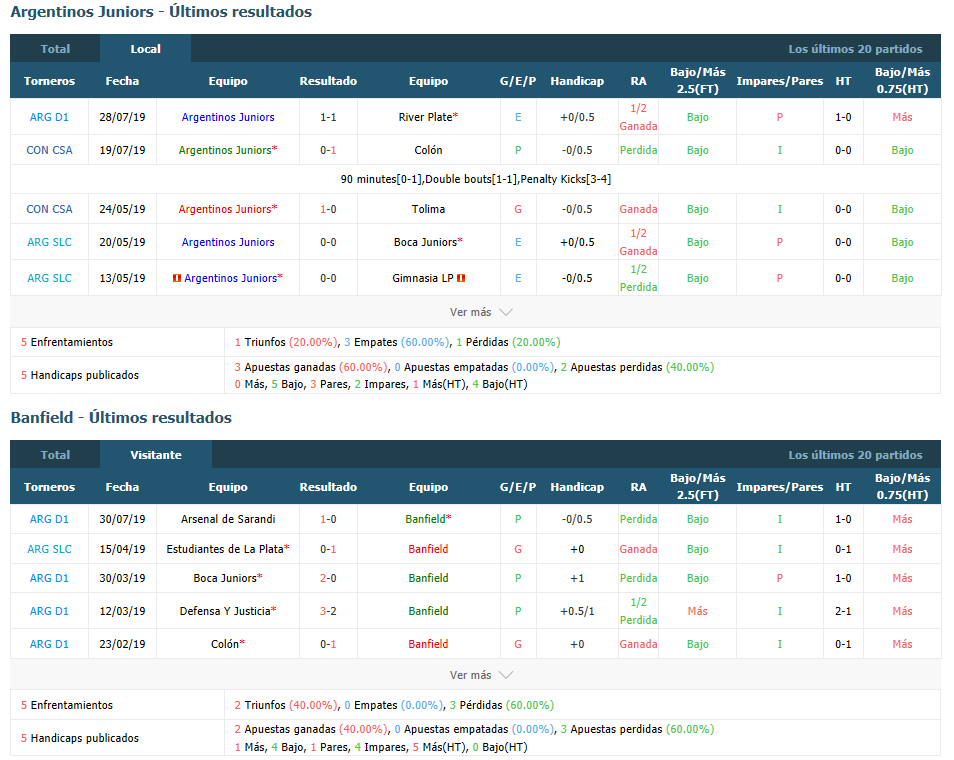The height and width of the screenshot is (760, 954).
Task: Click Colón team name in 19/07/19 row
Action: pyautogui.click(x=428, y=150)
